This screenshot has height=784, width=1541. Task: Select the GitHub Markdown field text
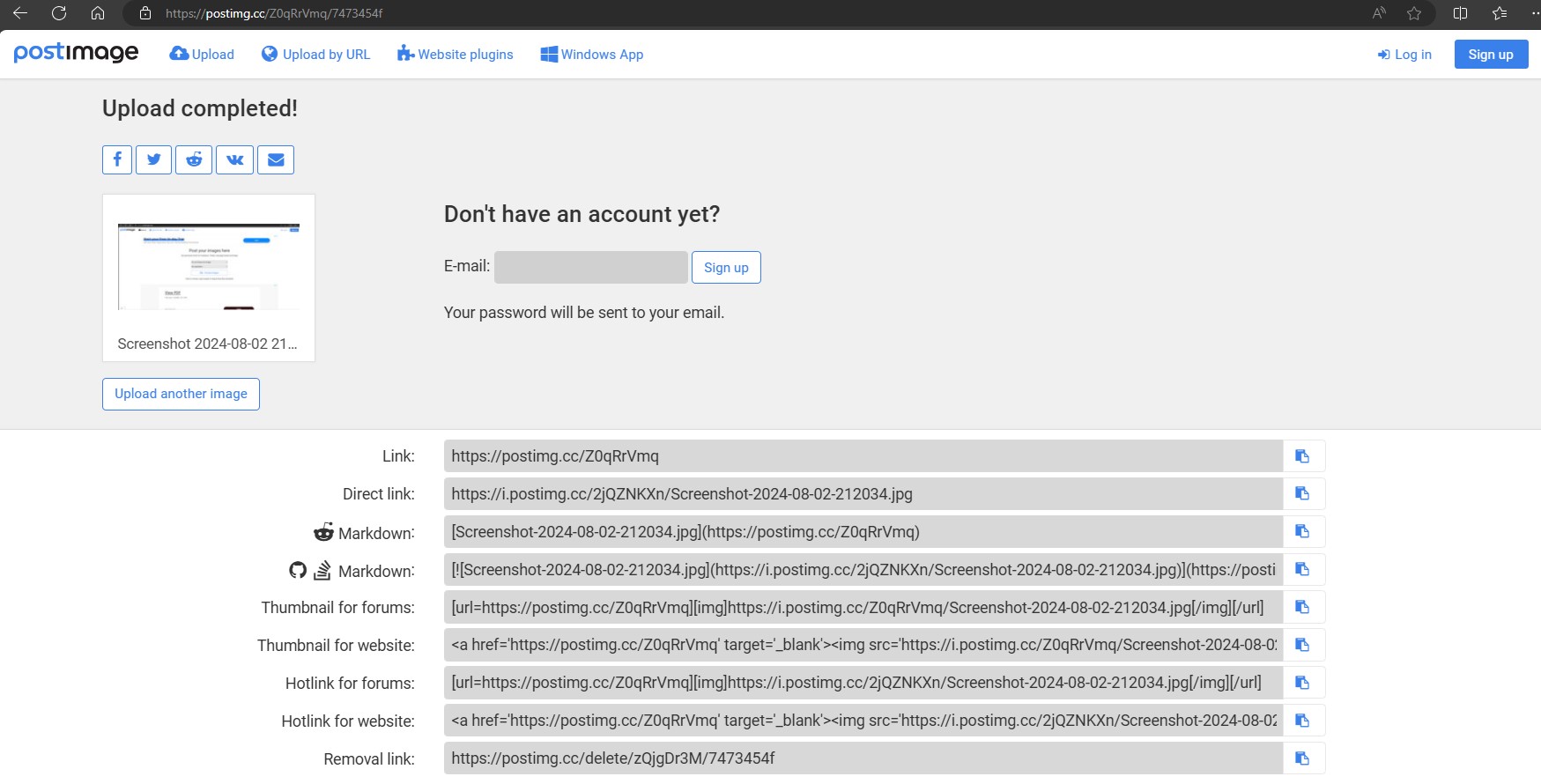pyautogui.click(x=863, y=570)
